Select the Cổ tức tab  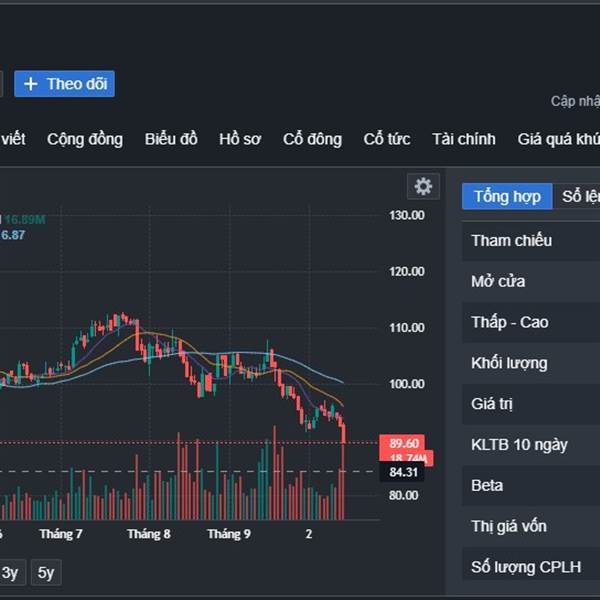[387, 139]
